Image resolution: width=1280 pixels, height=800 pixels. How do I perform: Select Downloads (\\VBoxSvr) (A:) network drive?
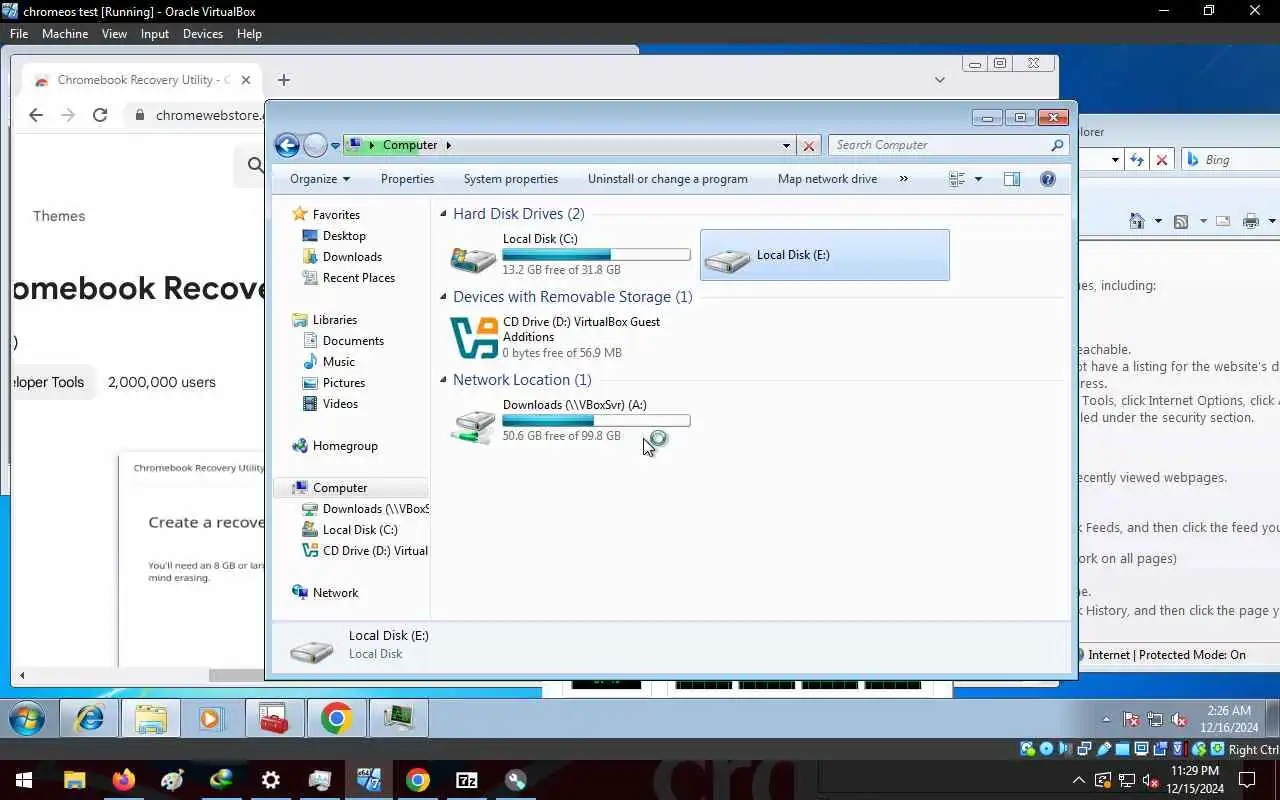[x=570, y=420]
